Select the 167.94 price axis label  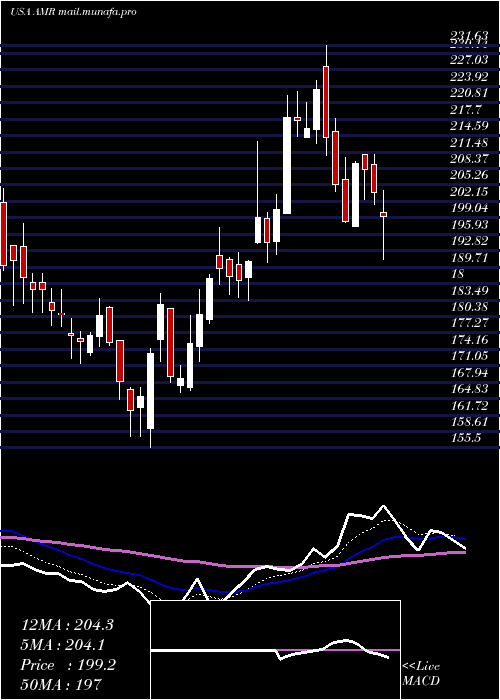click(x=469, y=374)
